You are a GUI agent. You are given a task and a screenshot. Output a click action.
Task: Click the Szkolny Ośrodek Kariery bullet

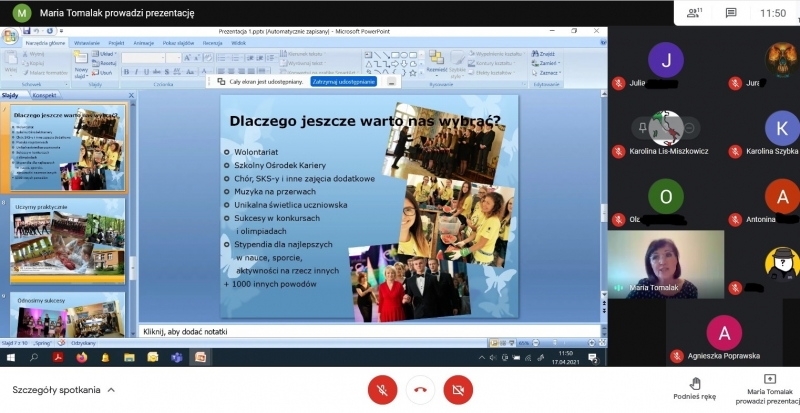(x=280, y=165)
